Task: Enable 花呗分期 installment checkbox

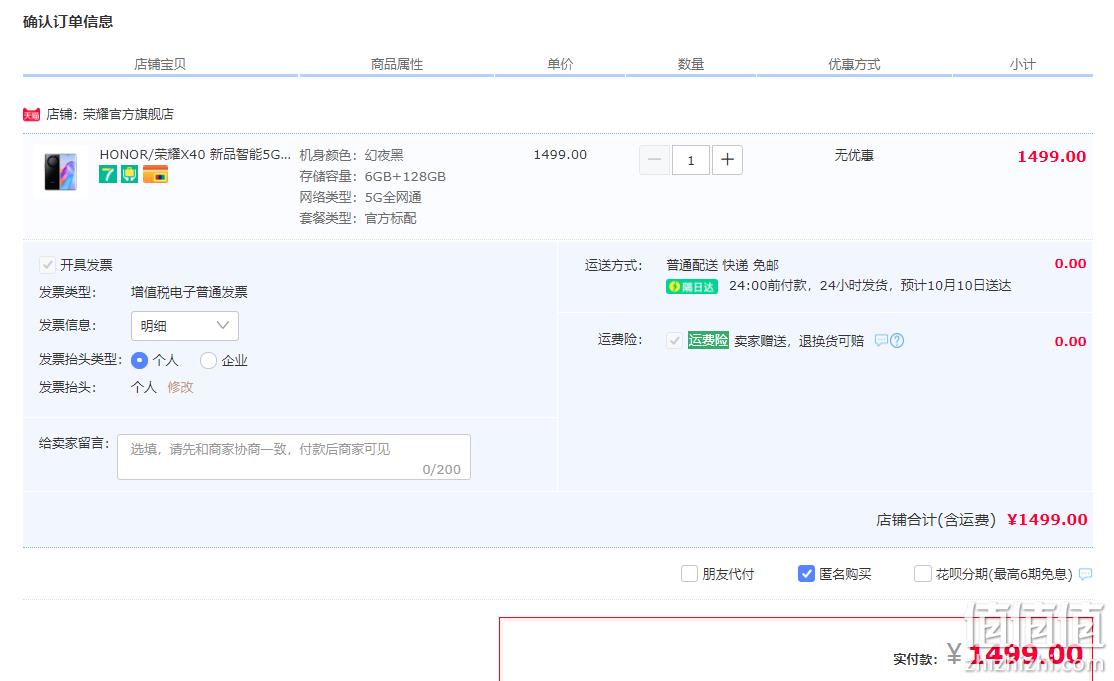Action: coord(923,573)
